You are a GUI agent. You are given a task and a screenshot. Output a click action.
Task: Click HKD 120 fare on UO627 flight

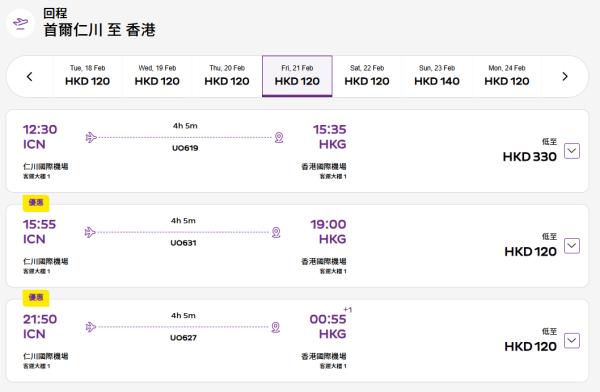coord(530,346)
